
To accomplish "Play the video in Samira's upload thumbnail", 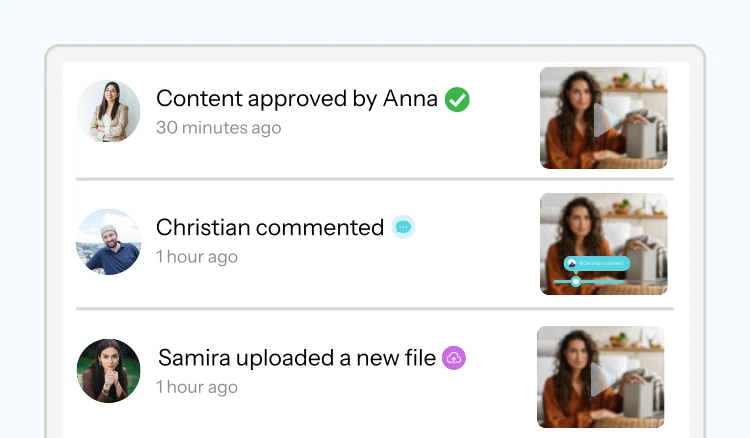I will tap(598, 379).
